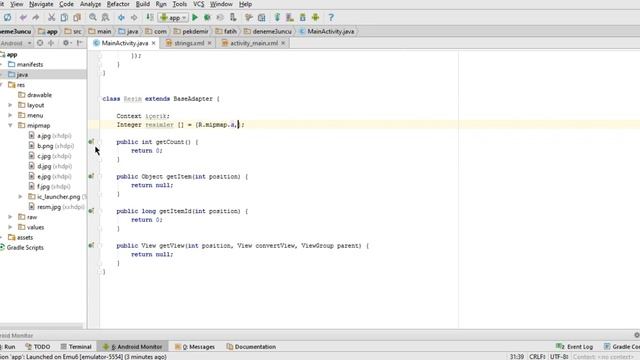Click the pekdemir breadcrumb
The height and width of the screenshot is (360, 640).
tap(191, 31)
